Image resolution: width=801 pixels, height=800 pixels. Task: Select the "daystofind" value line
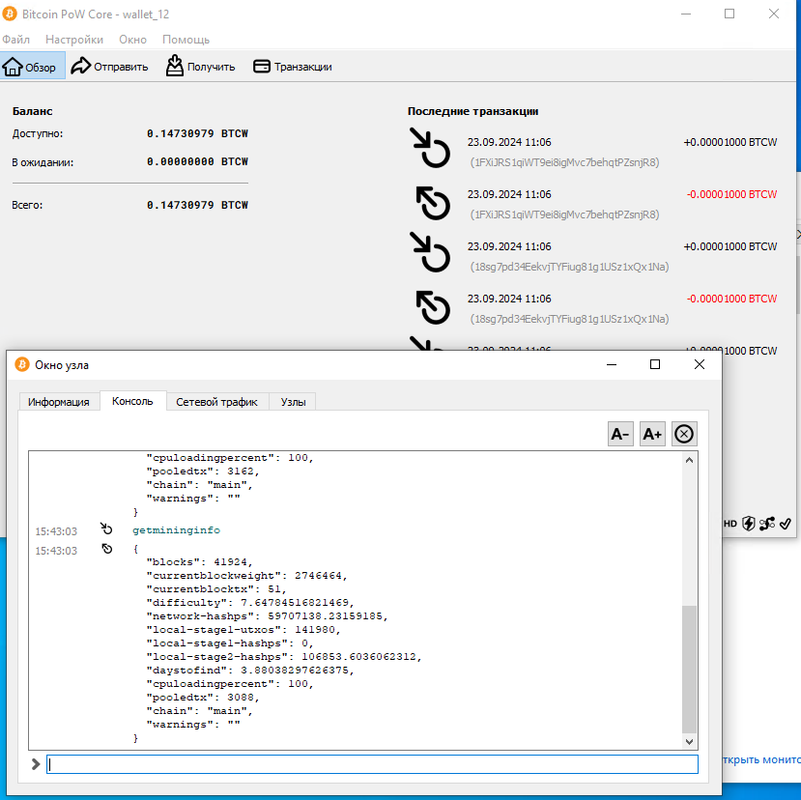pyautogui.click(x=250, y=670)
